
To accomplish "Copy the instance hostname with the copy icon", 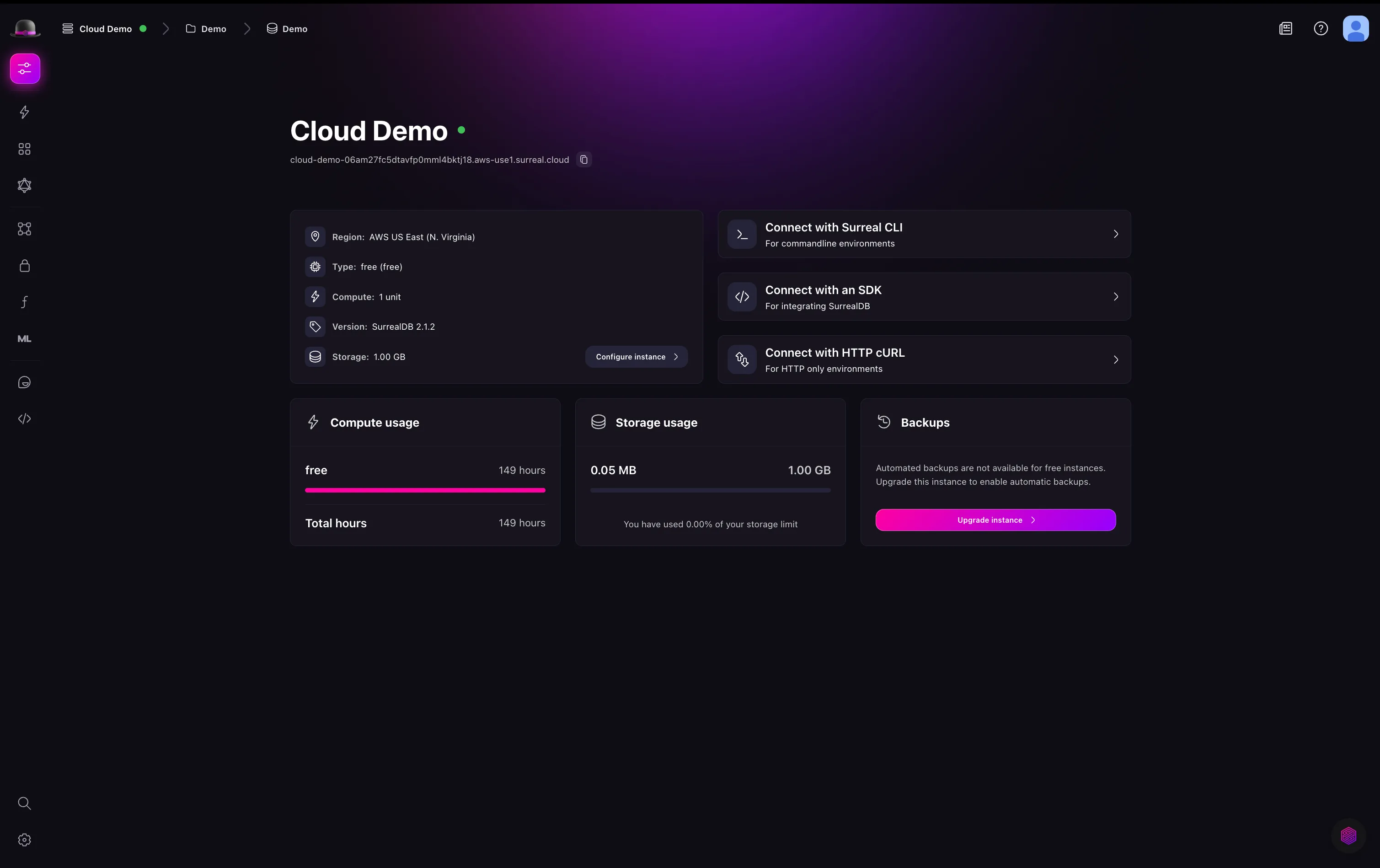I will 583,160.
